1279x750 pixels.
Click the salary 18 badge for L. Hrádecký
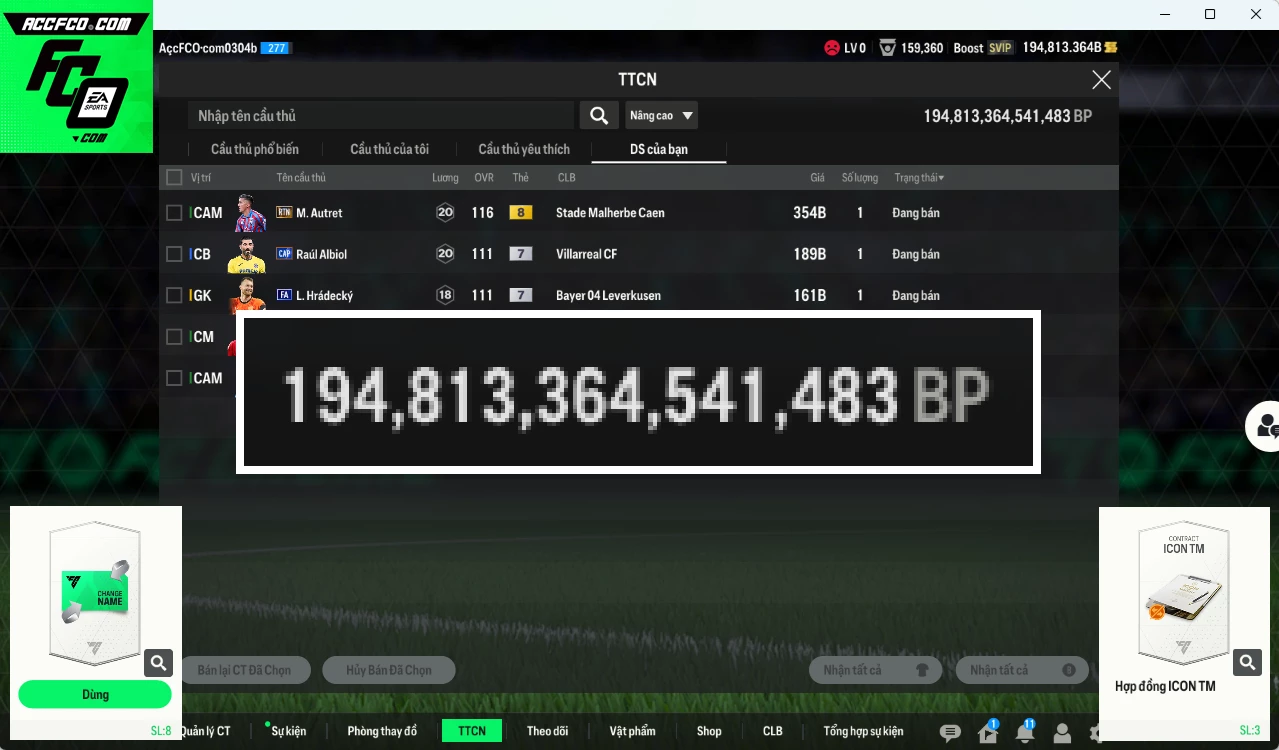pyautogui.click(x=445, y=295)
